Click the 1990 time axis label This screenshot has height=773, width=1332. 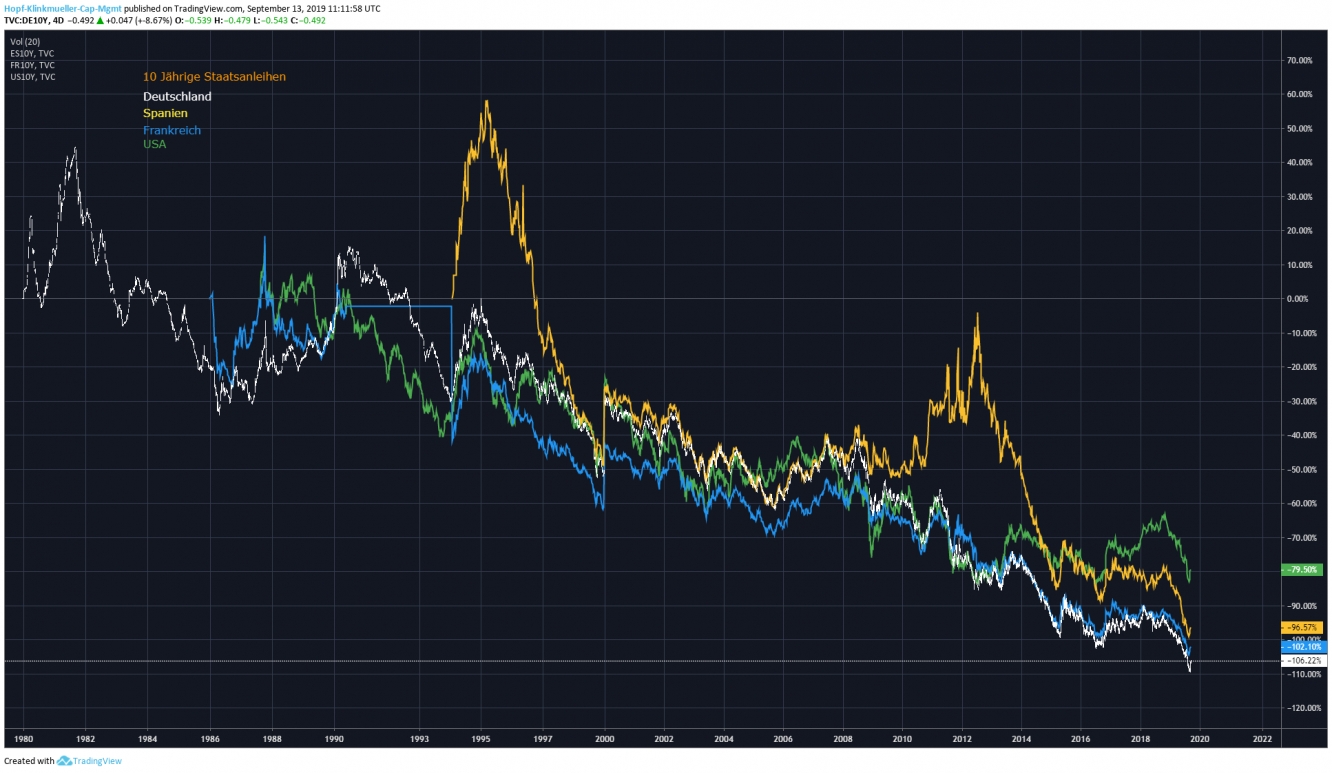334,739
